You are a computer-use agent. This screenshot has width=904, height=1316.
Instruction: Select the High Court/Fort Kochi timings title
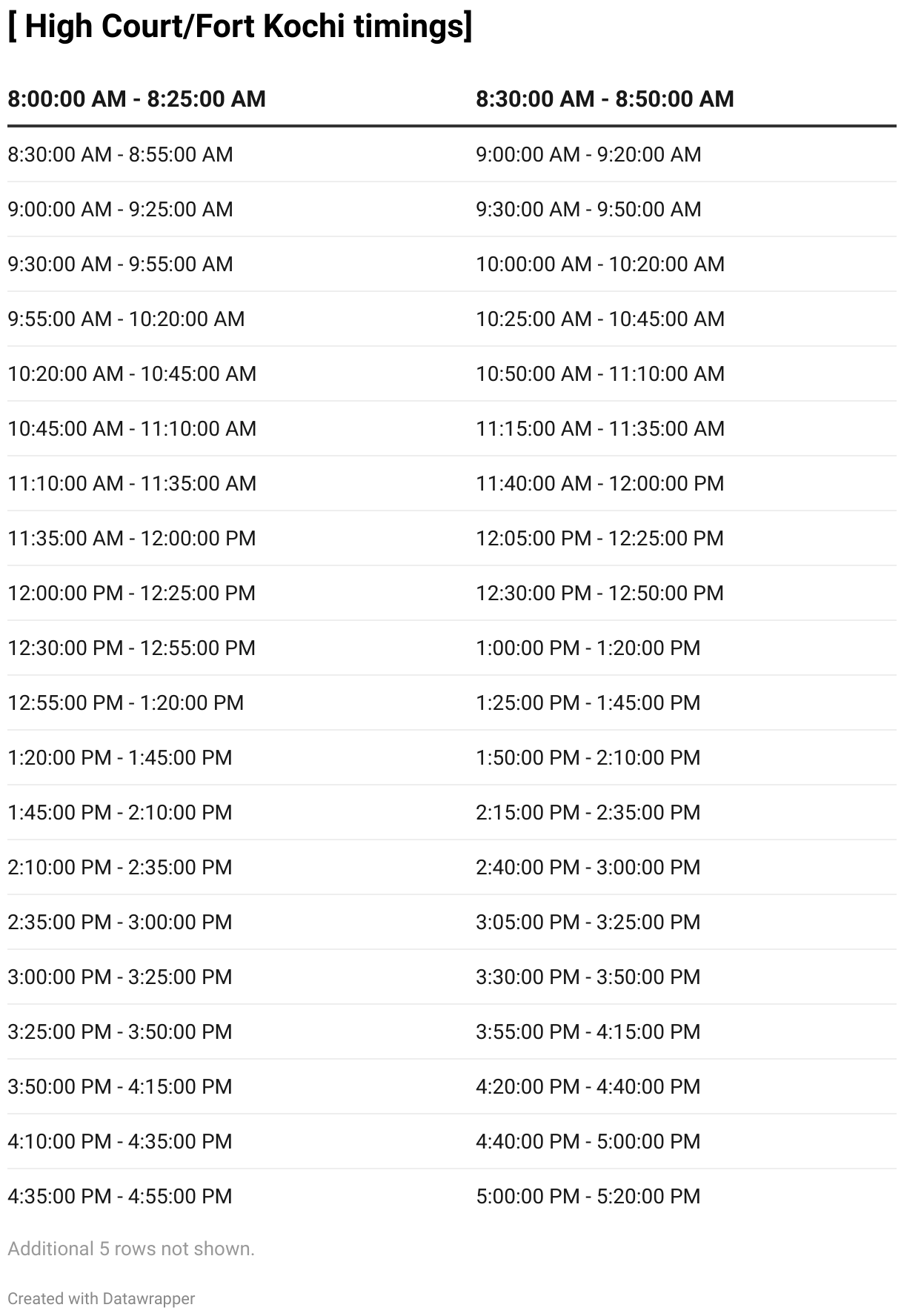240,27
